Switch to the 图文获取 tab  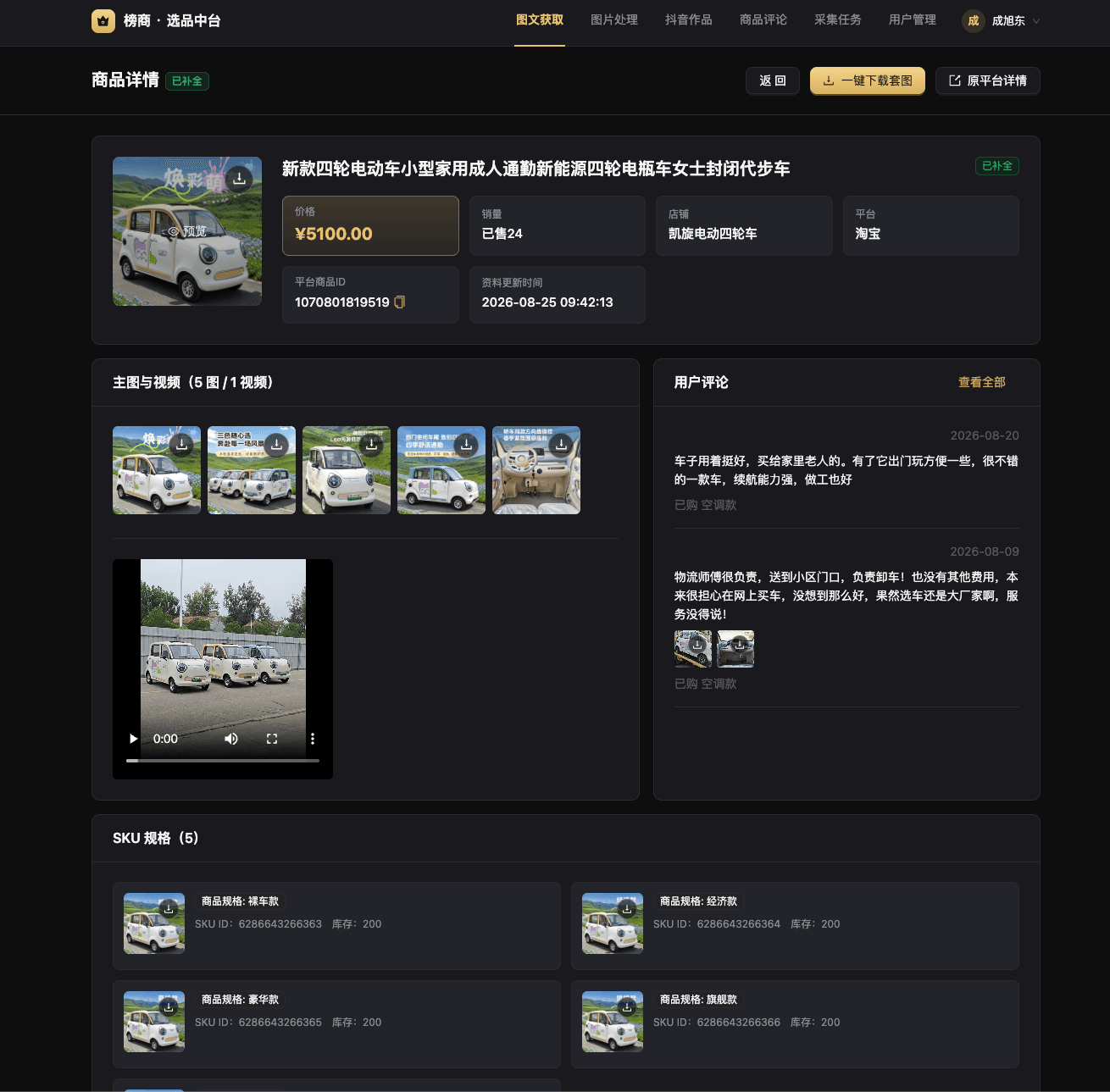point(540,20)
